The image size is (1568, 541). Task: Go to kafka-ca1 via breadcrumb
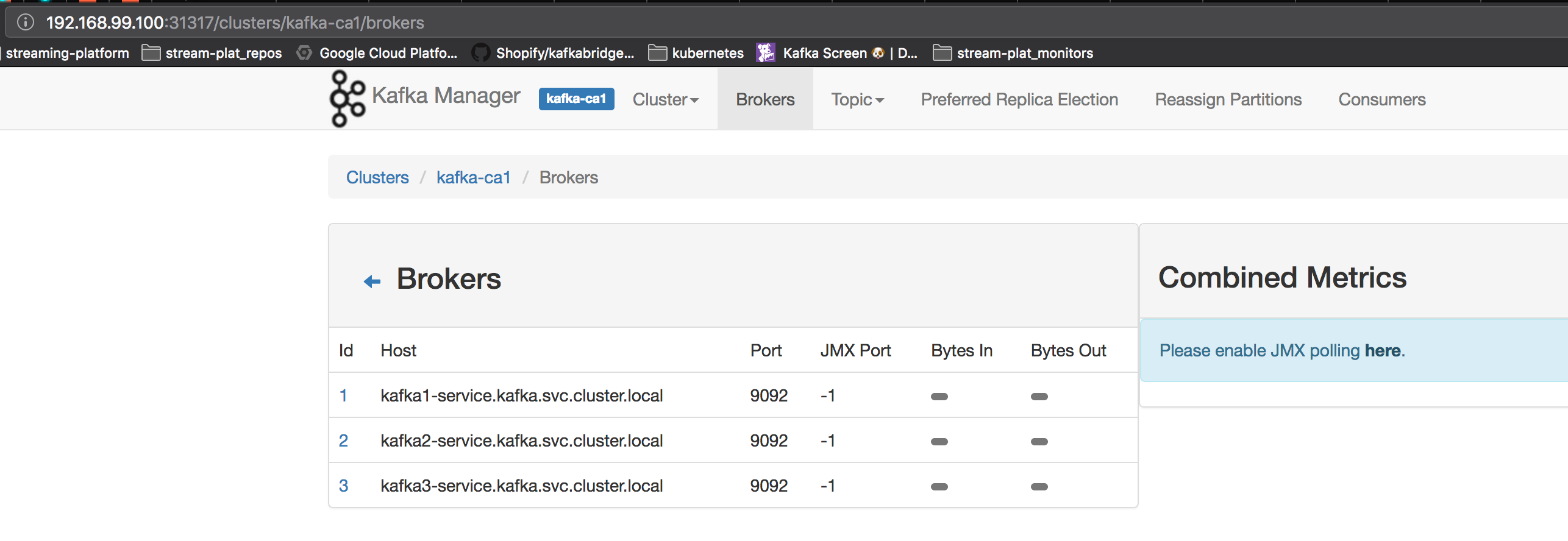[x=474, y=177]
